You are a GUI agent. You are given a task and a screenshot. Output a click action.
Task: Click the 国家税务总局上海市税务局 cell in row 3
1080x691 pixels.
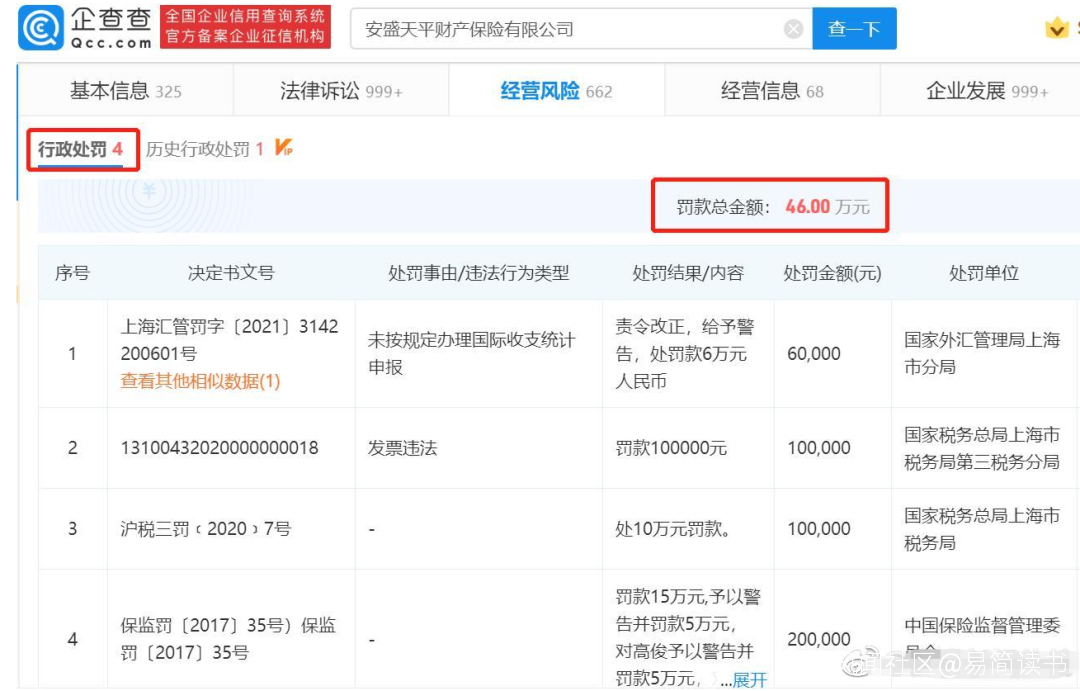click(982, 529)
